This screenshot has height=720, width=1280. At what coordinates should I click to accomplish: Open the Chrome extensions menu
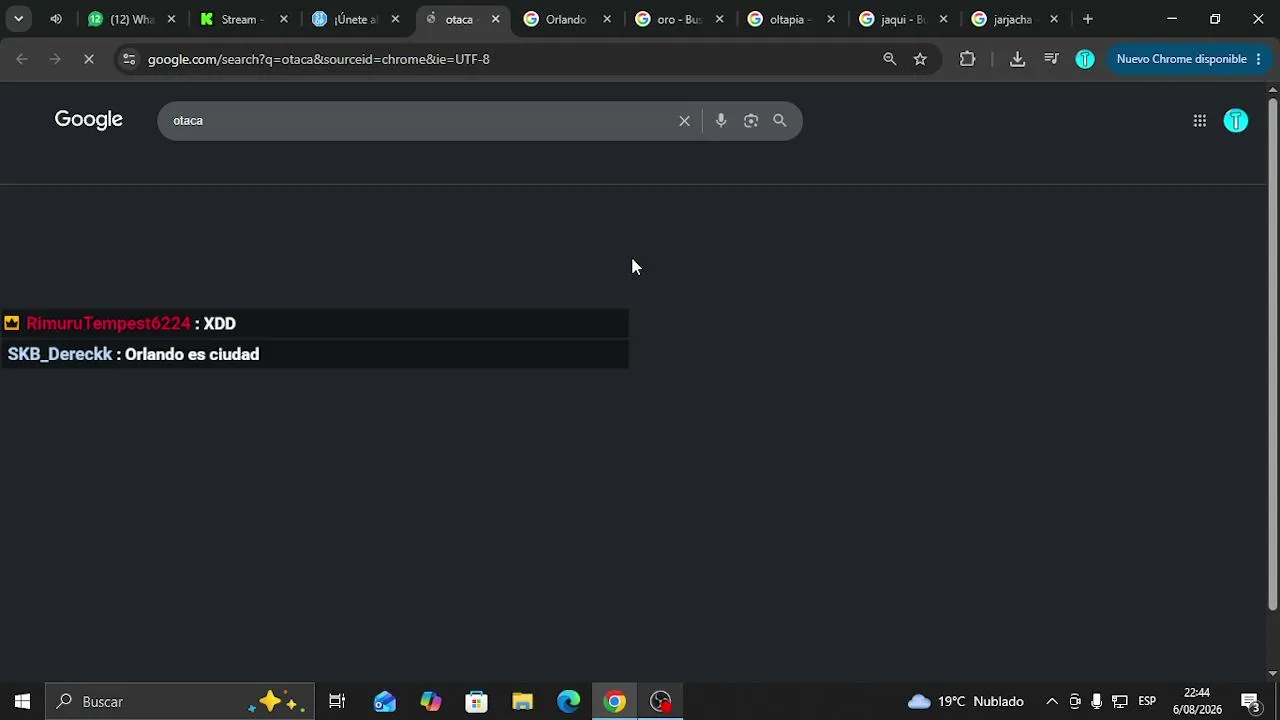point(967,59)
